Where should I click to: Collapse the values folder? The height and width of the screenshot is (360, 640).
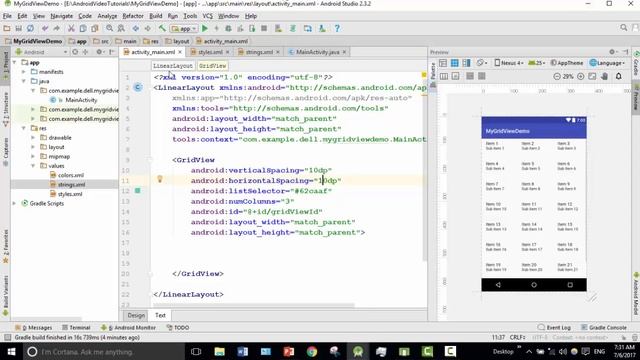point(33,166)
